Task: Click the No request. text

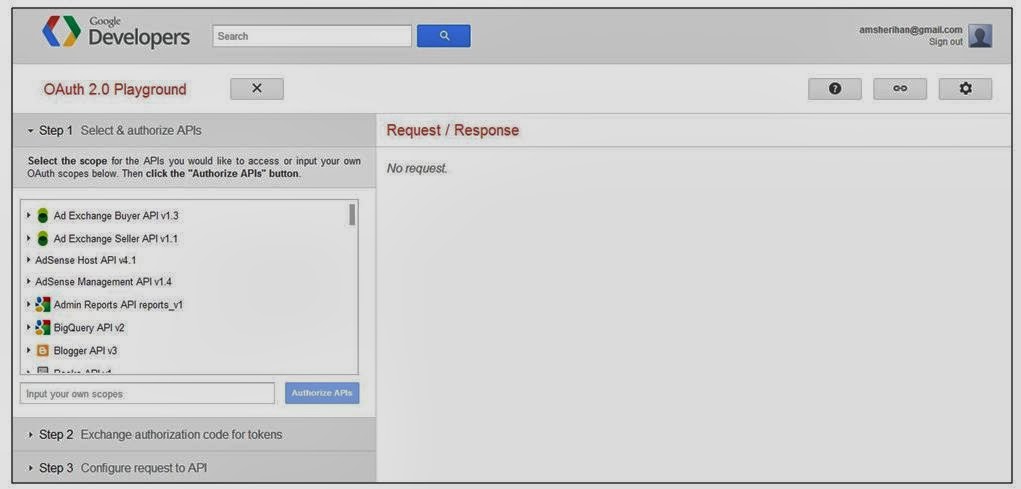Action: 417,169
